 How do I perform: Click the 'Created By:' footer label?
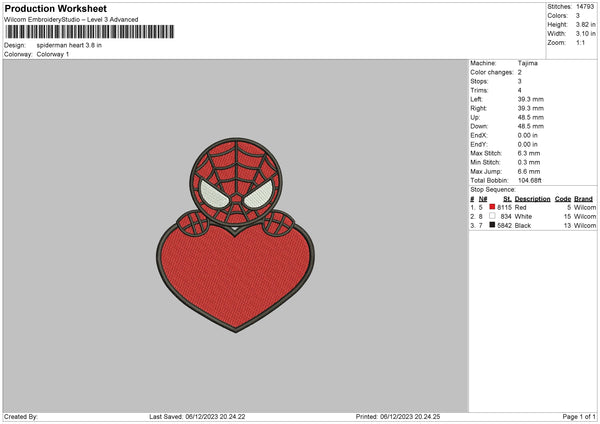[x=21, y=417]
